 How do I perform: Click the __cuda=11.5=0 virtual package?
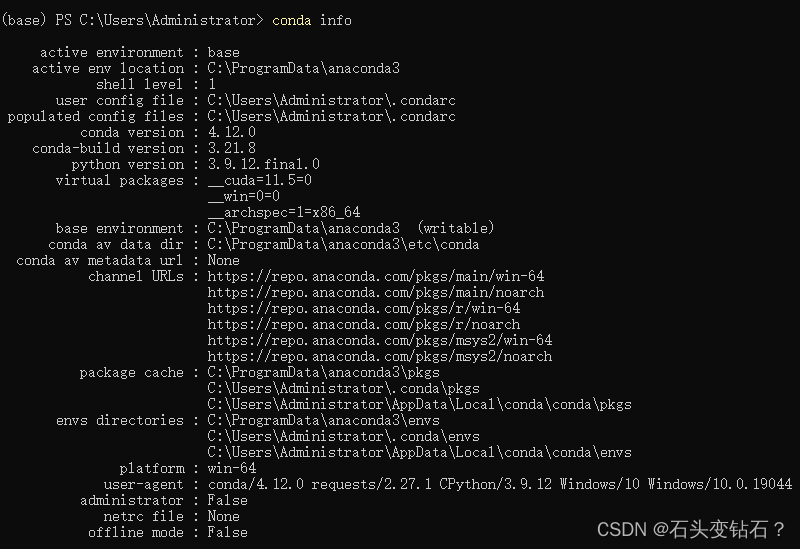point(260,180)
